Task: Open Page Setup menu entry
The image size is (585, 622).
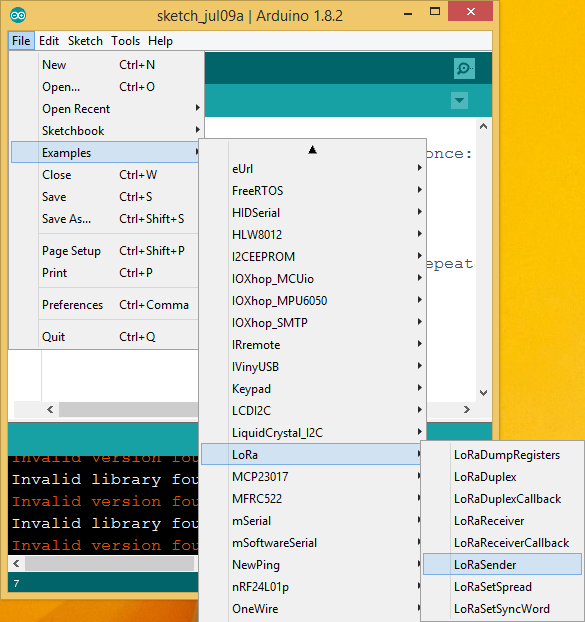Action: coord(105,251)
